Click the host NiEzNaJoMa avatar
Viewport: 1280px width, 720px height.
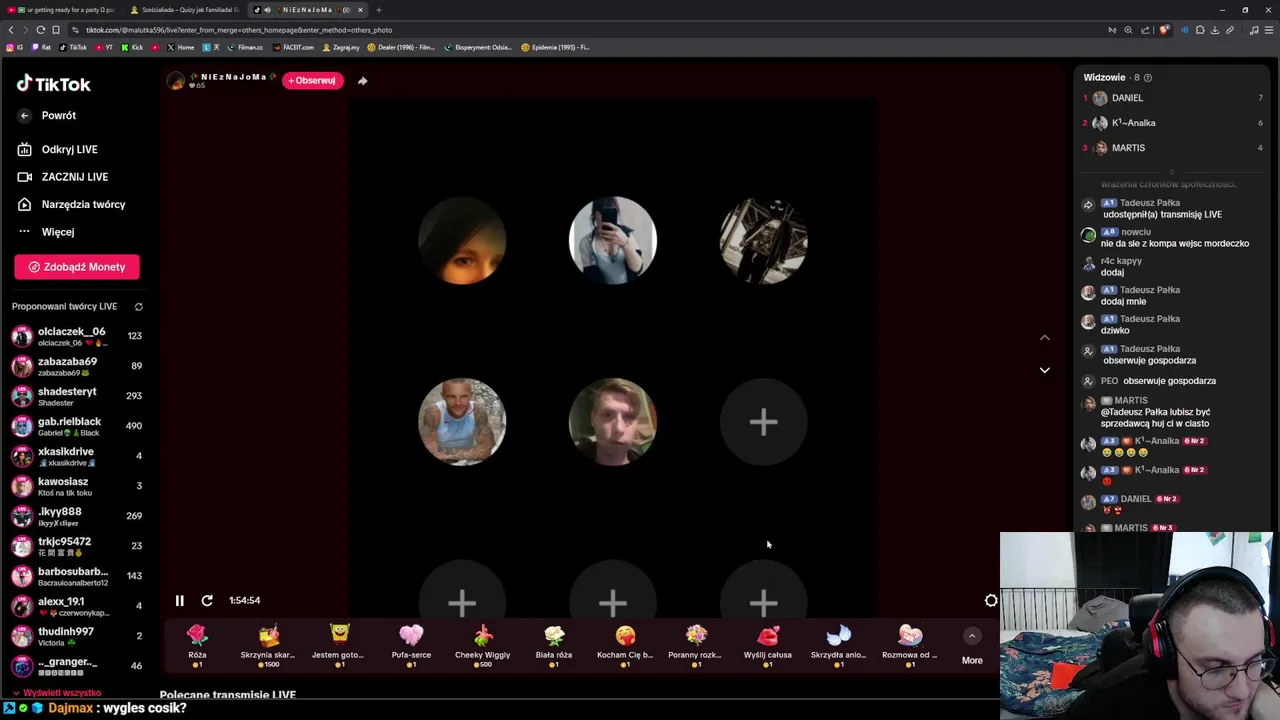[x=176, y=81]
